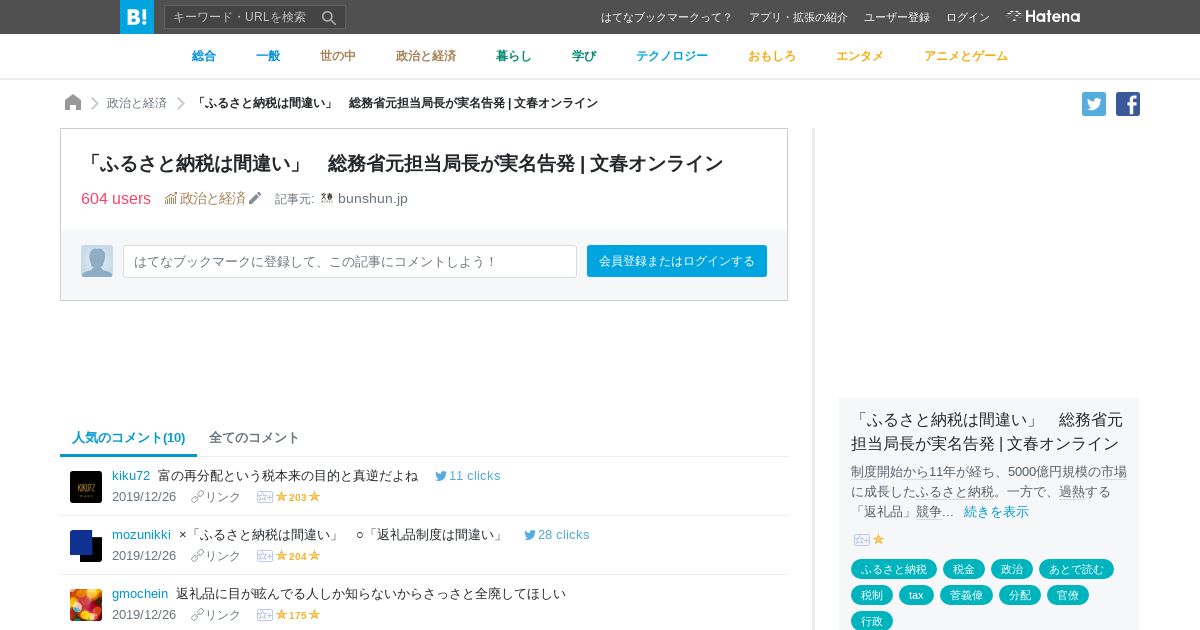This screenshot has width=1200, height=630.
Task: Open the アニメとゲーム category tab
Action: coord(966,56)
